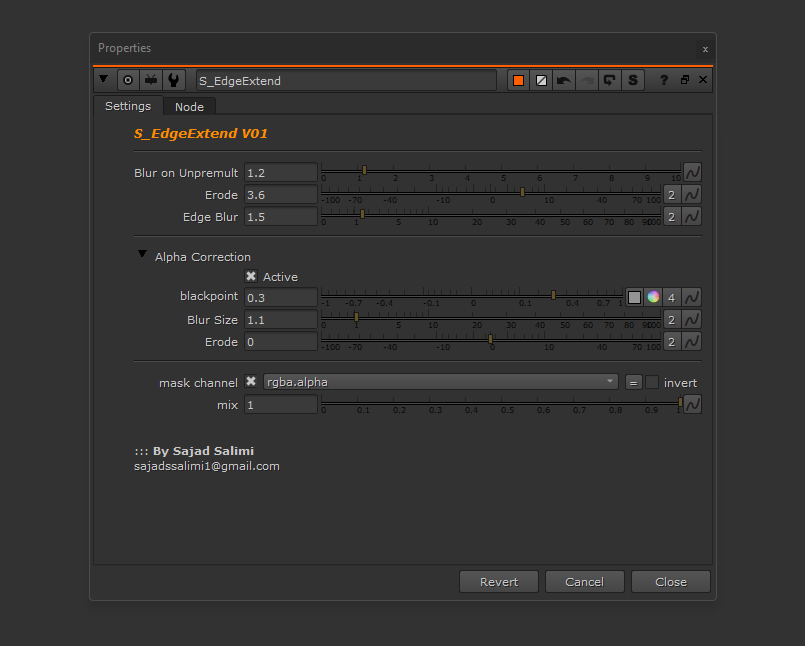
Task: Open the rgba.alpha mask channel dropdown
Action: click(x=441, y=382)
